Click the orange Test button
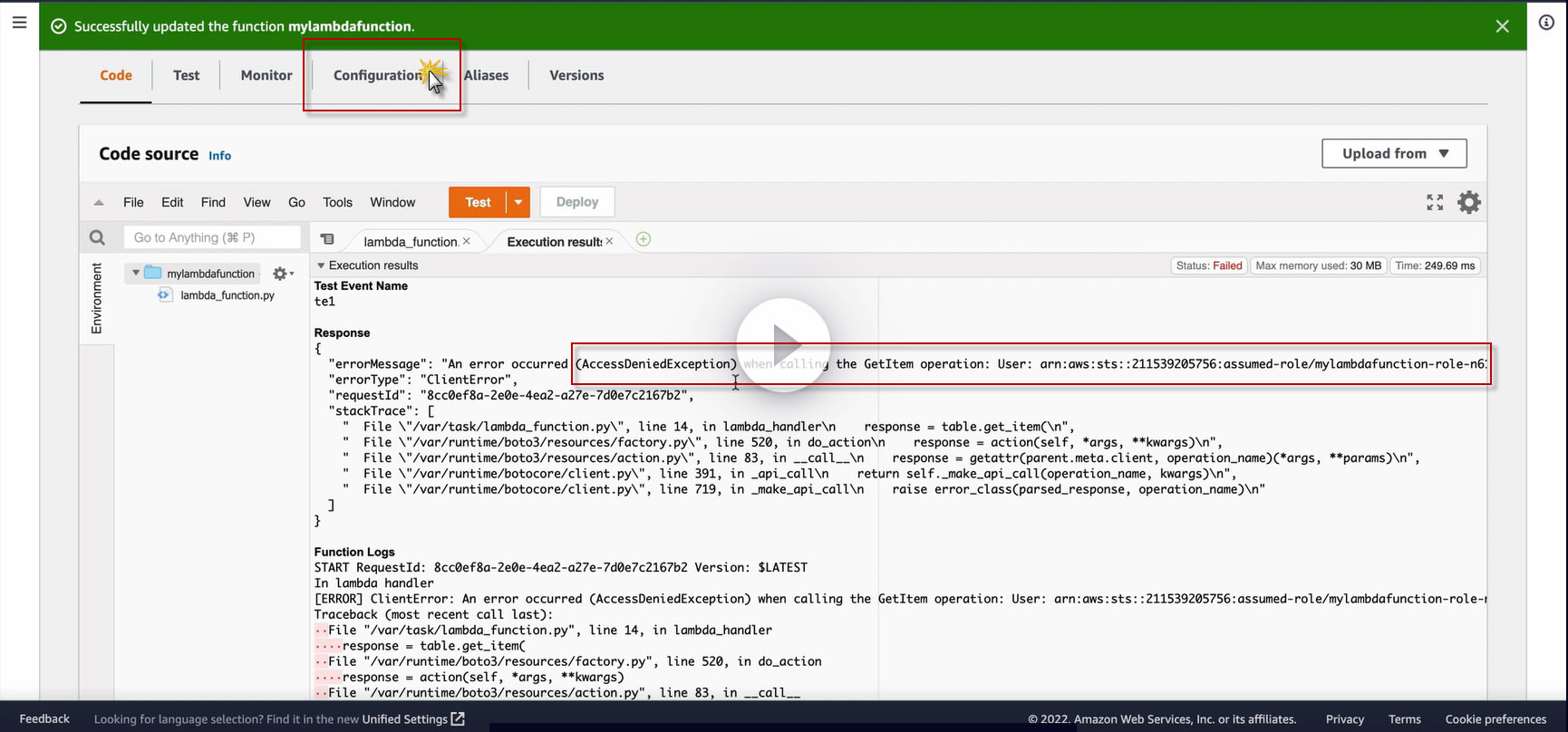The height and width of the screenshot is (732, 1568). (x=477, y=202)
